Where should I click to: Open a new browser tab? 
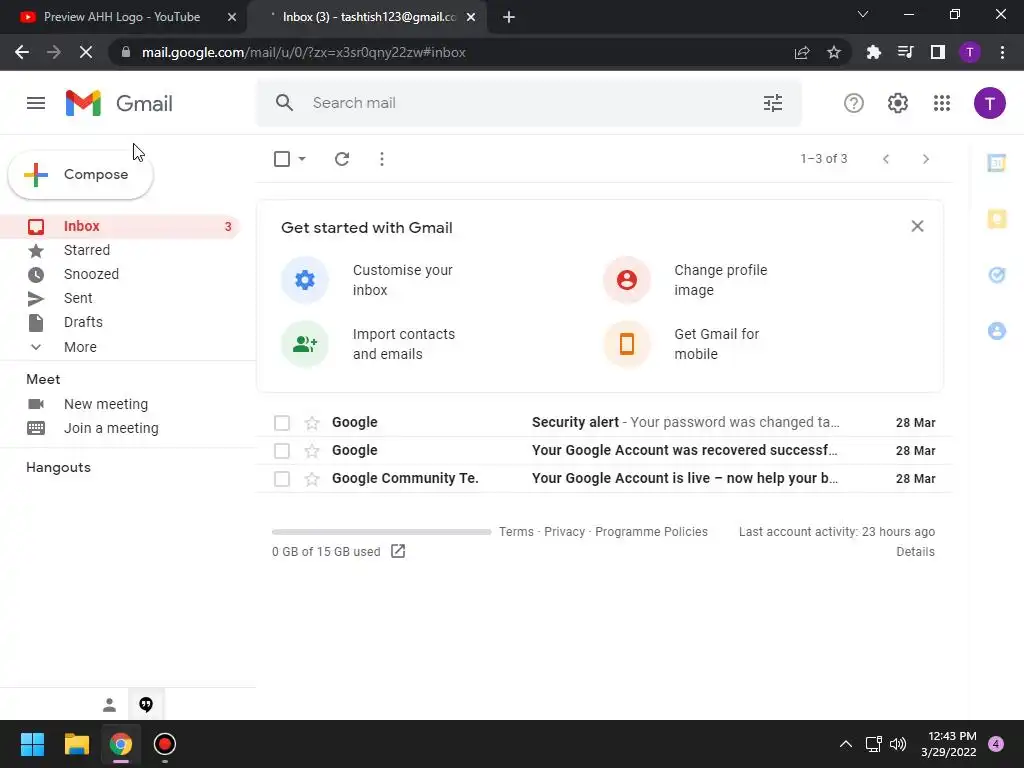509,17
